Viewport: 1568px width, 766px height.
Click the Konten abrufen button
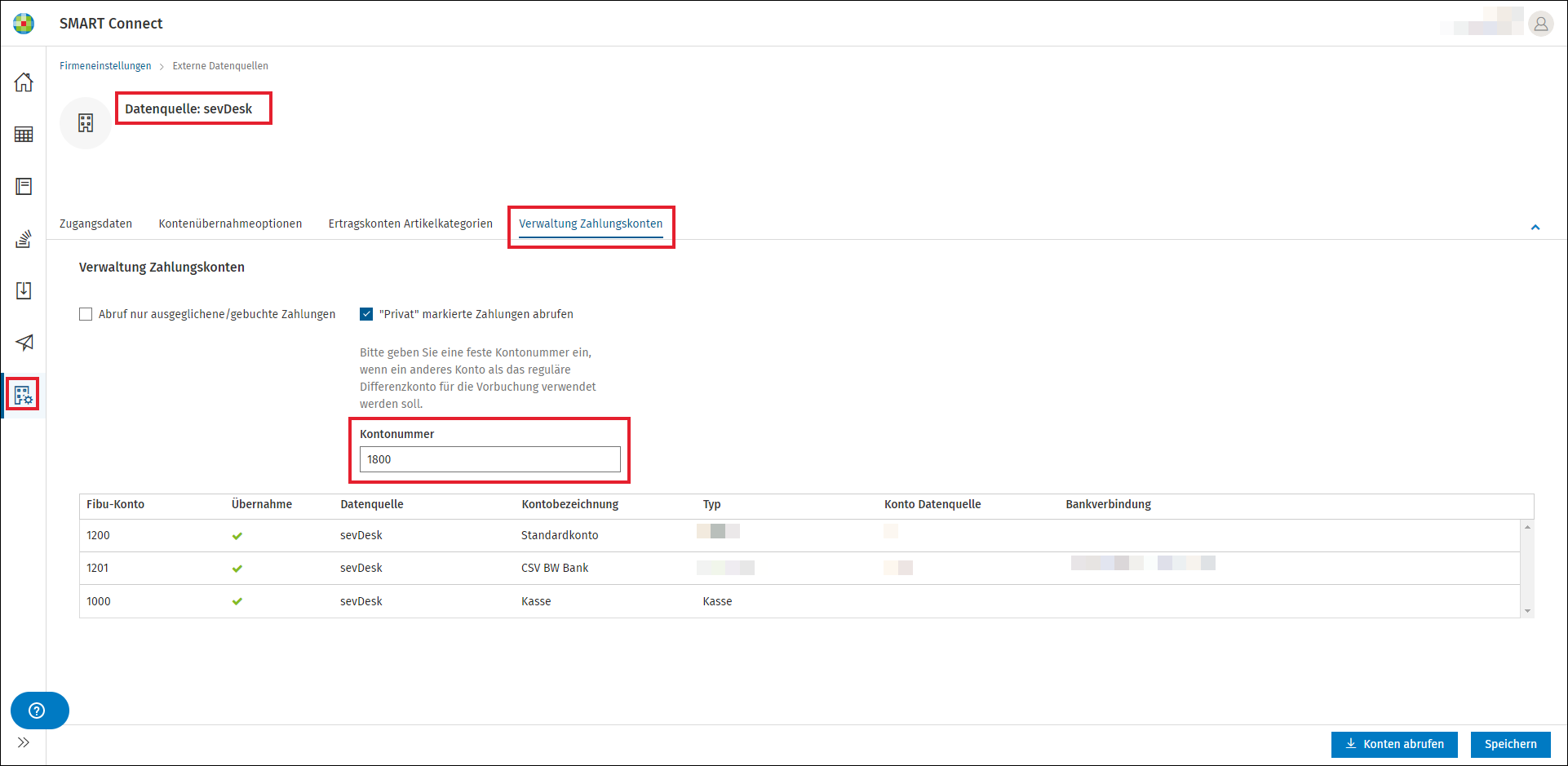pos(1394,744)
